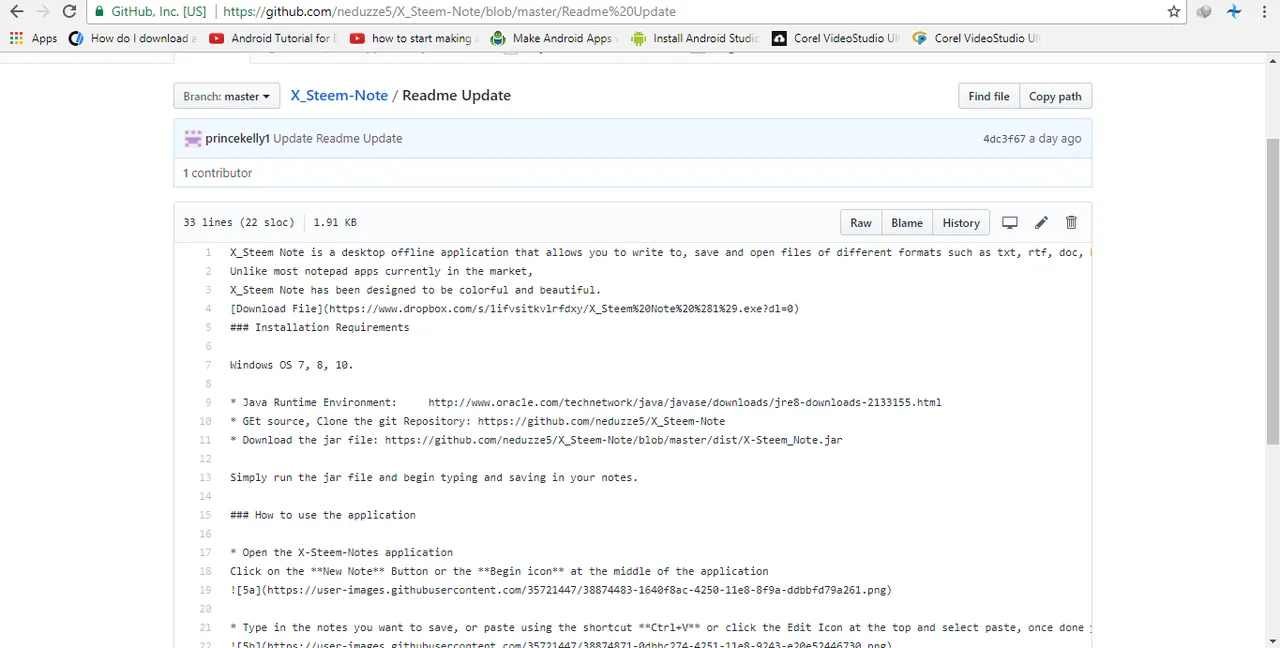Open the file History
This screenshot has height=648, width=1280.
coord(961,223)
